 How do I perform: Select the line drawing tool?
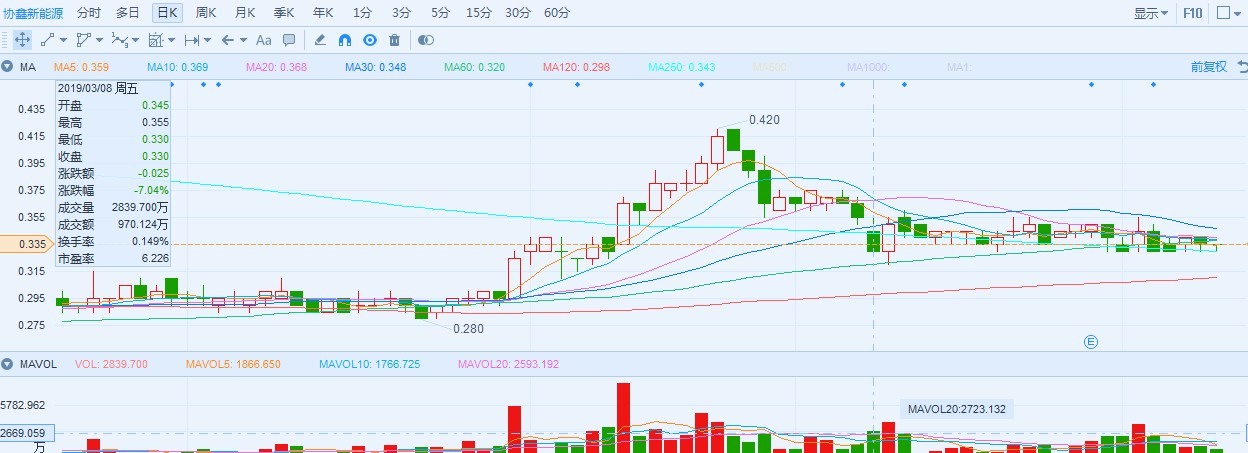coord(48,40)
